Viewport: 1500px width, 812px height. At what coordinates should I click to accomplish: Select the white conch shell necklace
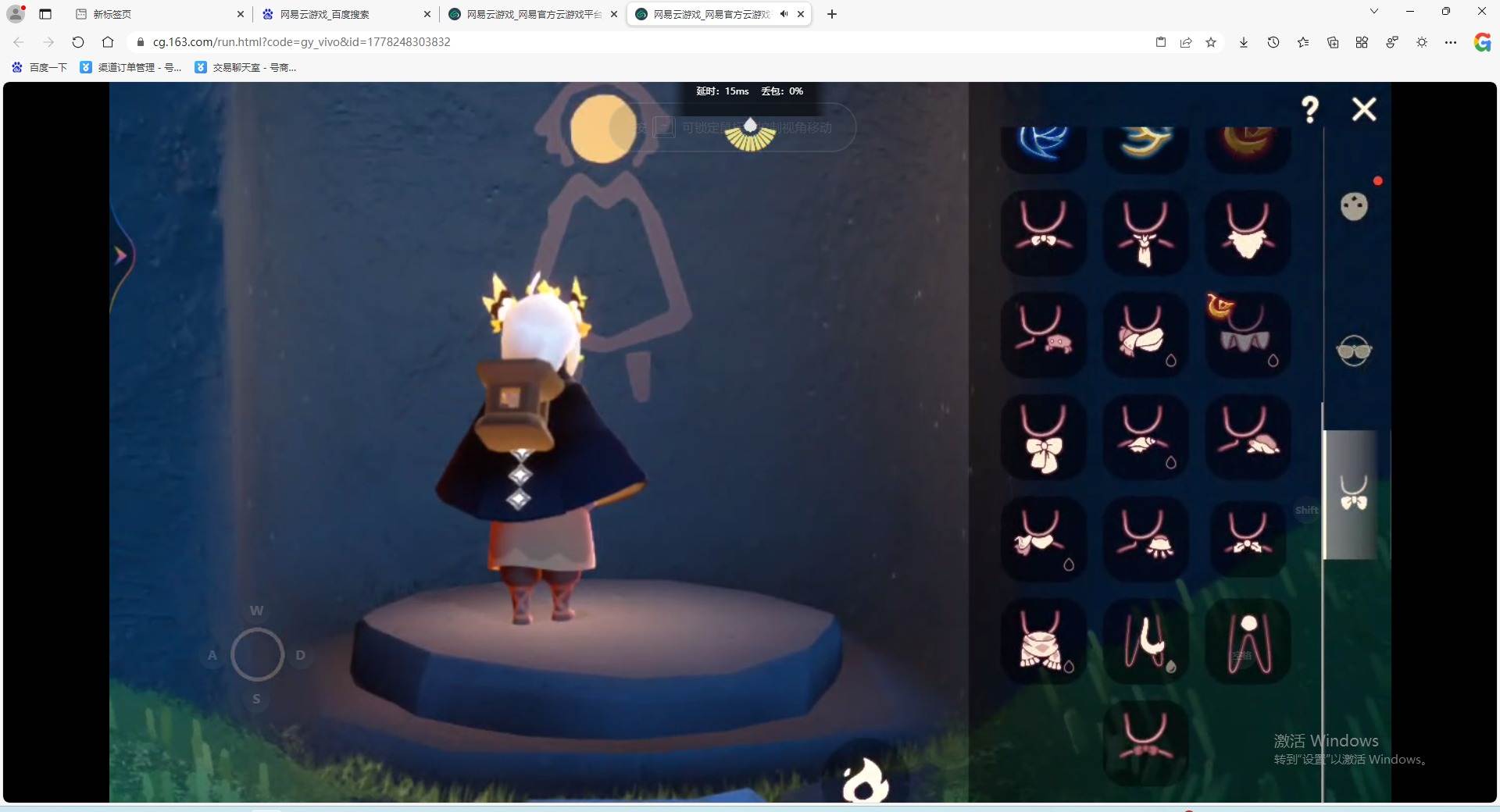coord(1146,436)
